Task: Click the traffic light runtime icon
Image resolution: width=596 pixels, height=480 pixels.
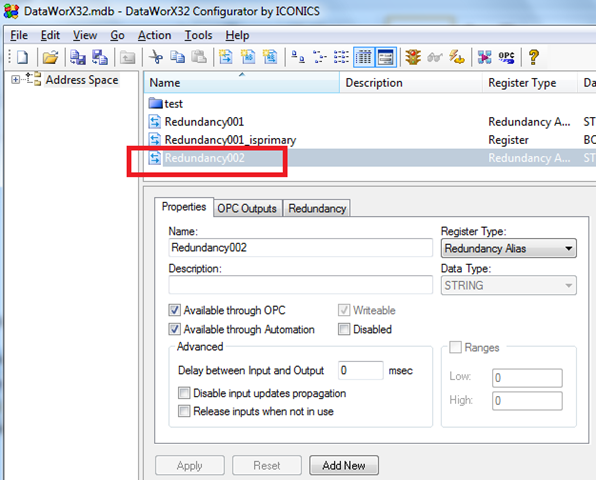Action: [413, 57]
